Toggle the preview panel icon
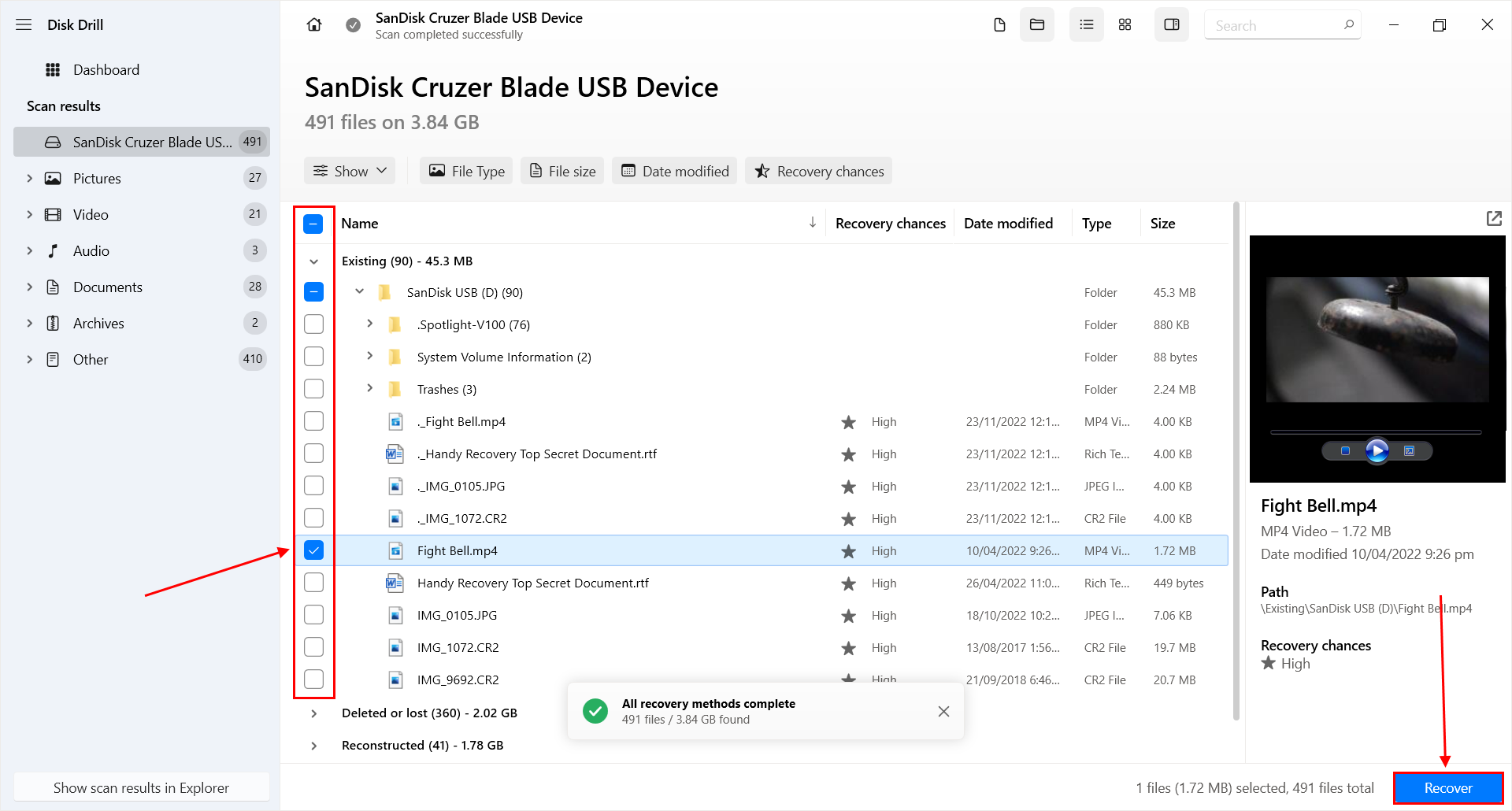The width and height of the screenshot is (1512, 811). point(1172,25)
